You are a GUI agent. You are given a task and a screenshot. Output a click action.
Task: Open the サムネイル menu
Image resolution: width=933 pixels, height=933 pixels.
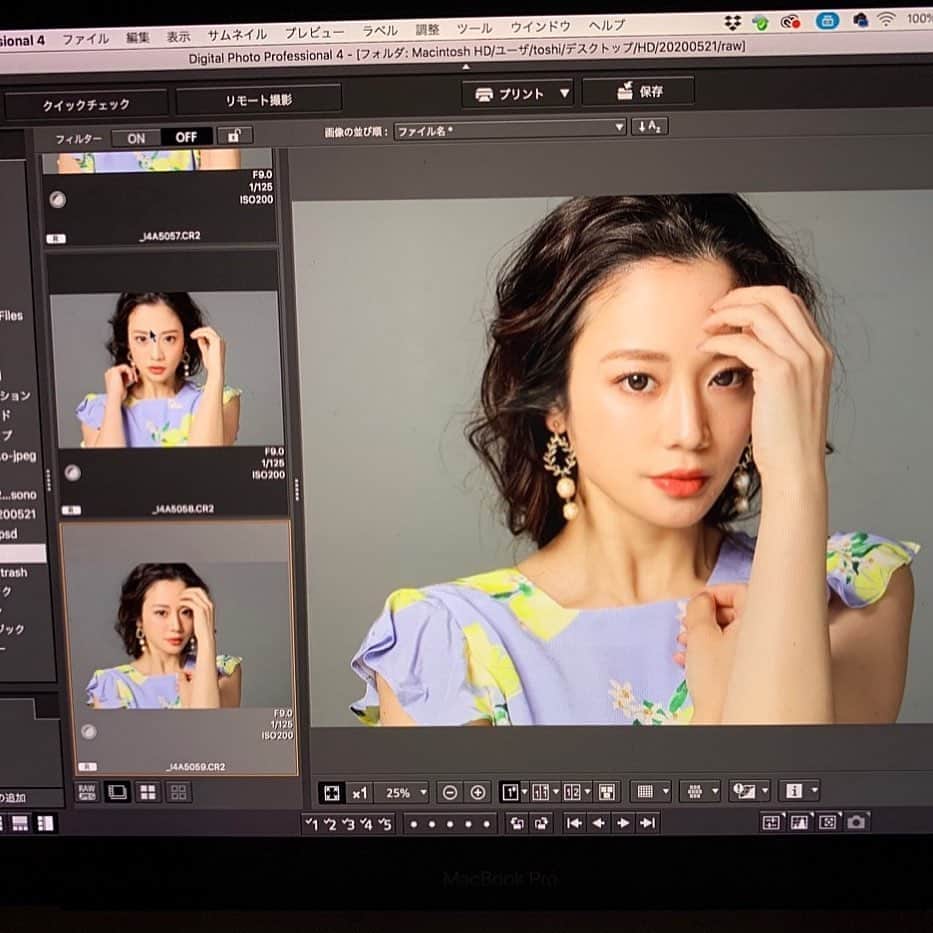tap(237, 35)
